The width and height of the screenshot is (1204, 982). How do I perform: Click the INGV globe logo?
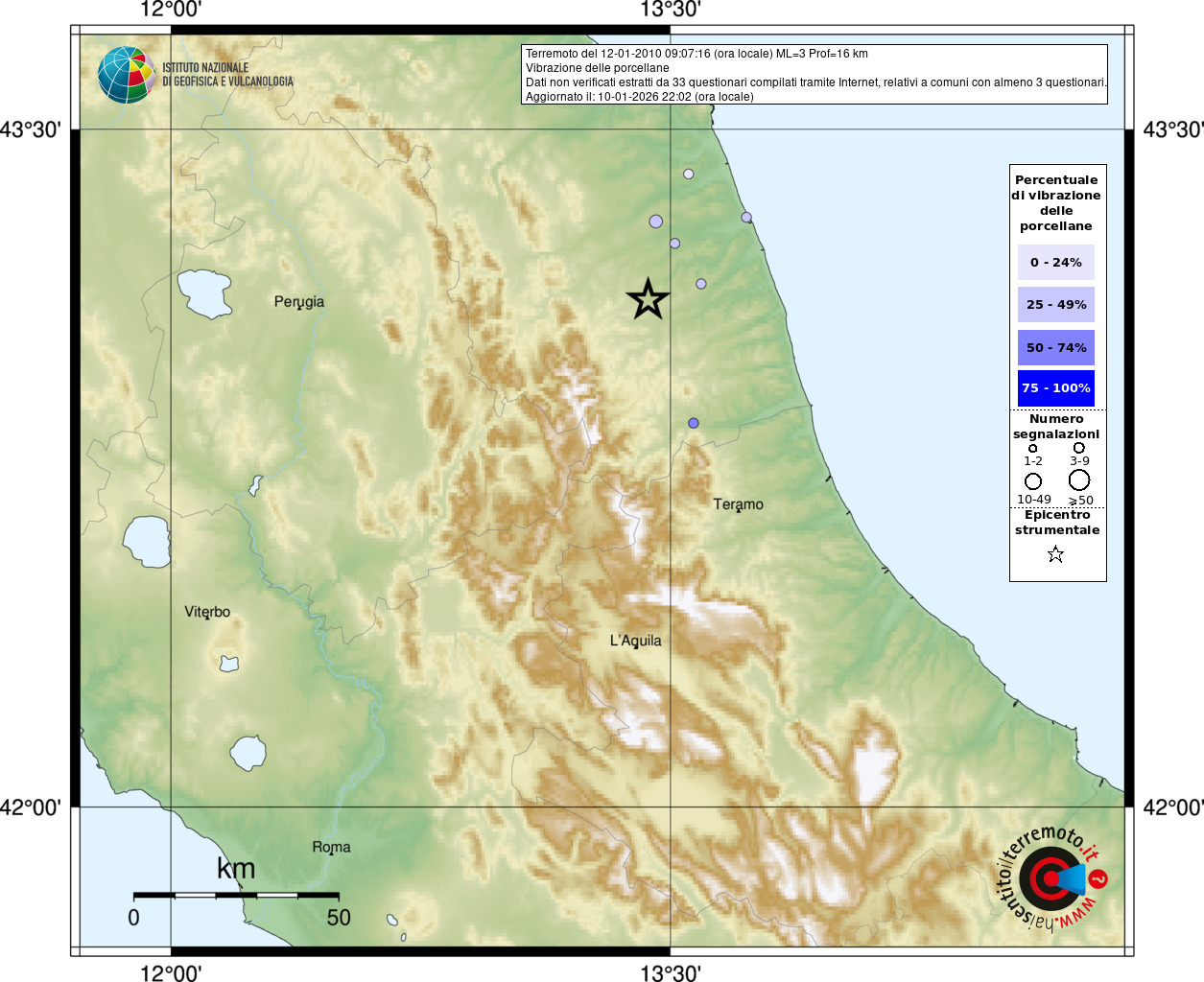tap(127, 75)
